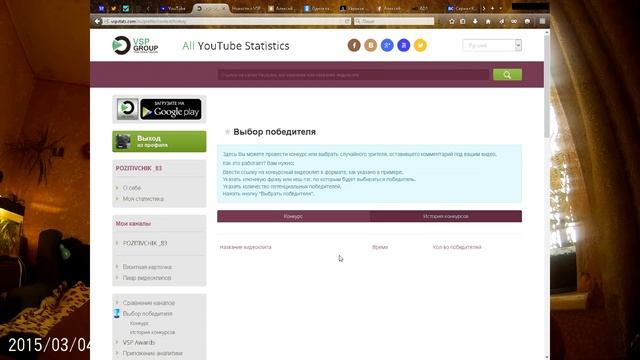Click in the site search input field
Image resolution: width=640 pixels, height=360 pixels.
coord(353,75)
